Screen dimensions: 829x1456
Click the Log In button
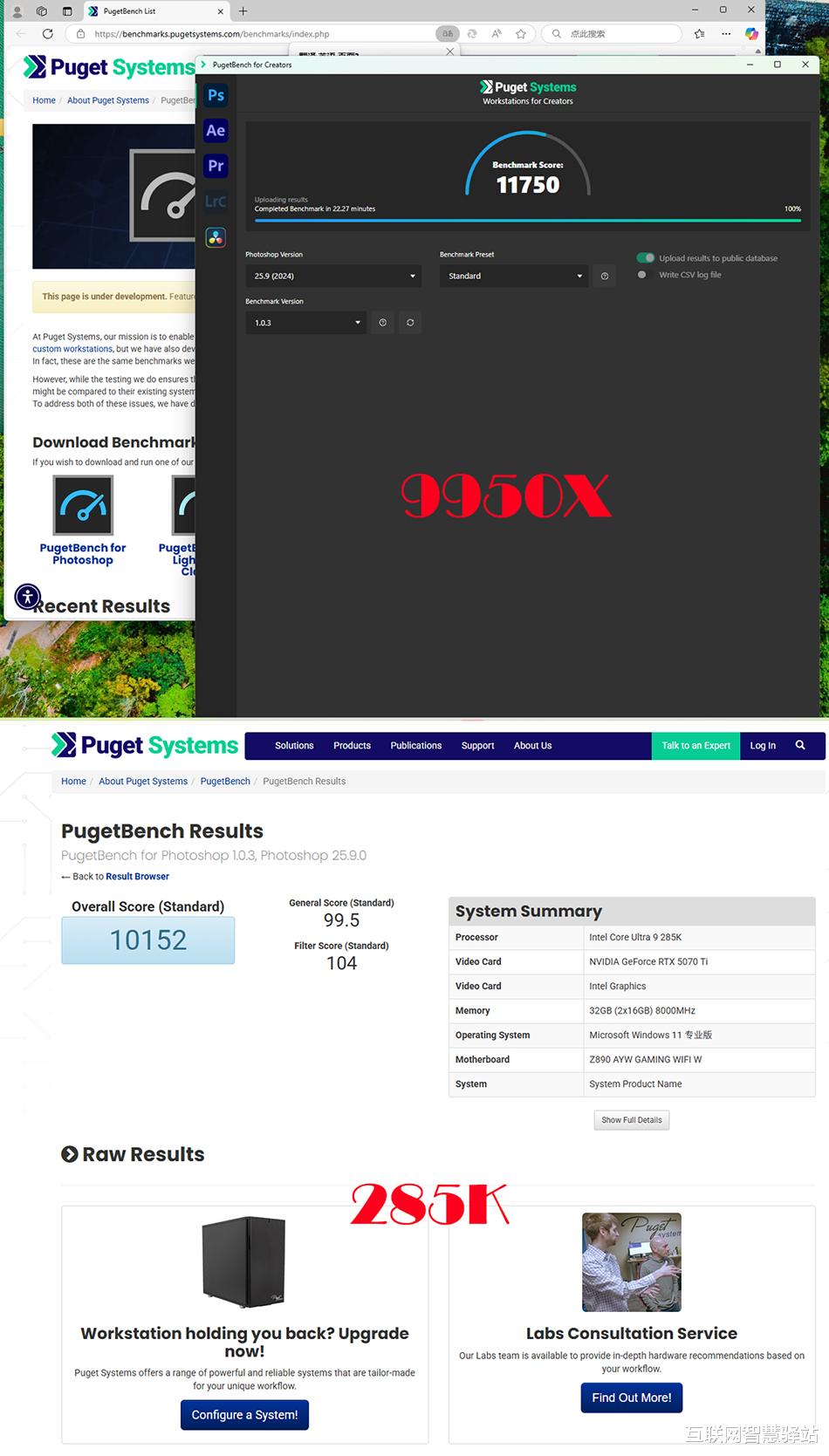(763, 746)
